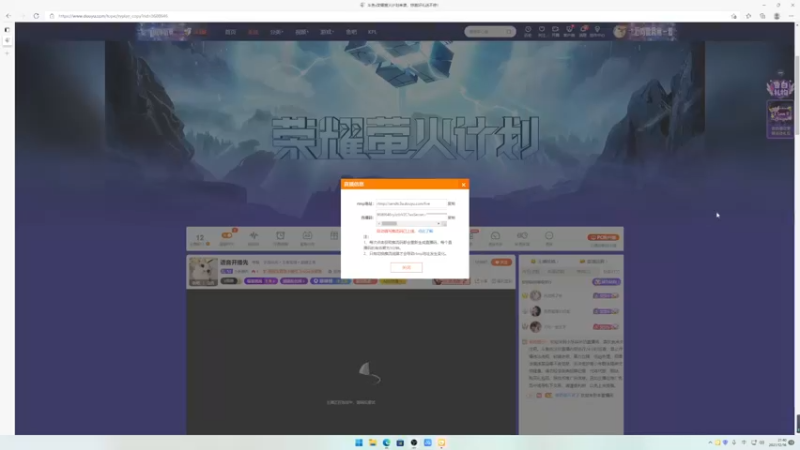Click the blue tag under room title

point(331,281)
